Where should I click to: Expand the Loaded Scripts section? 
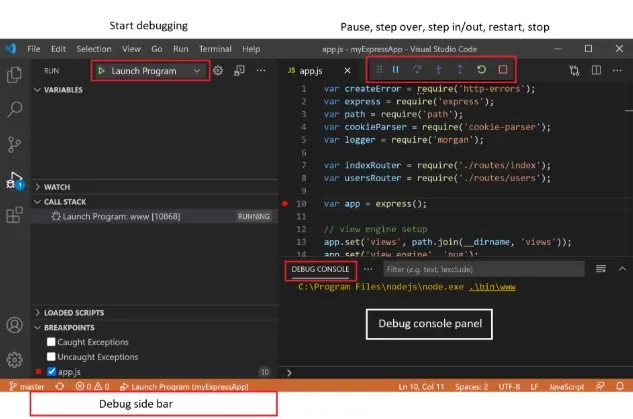coord(69,312)
